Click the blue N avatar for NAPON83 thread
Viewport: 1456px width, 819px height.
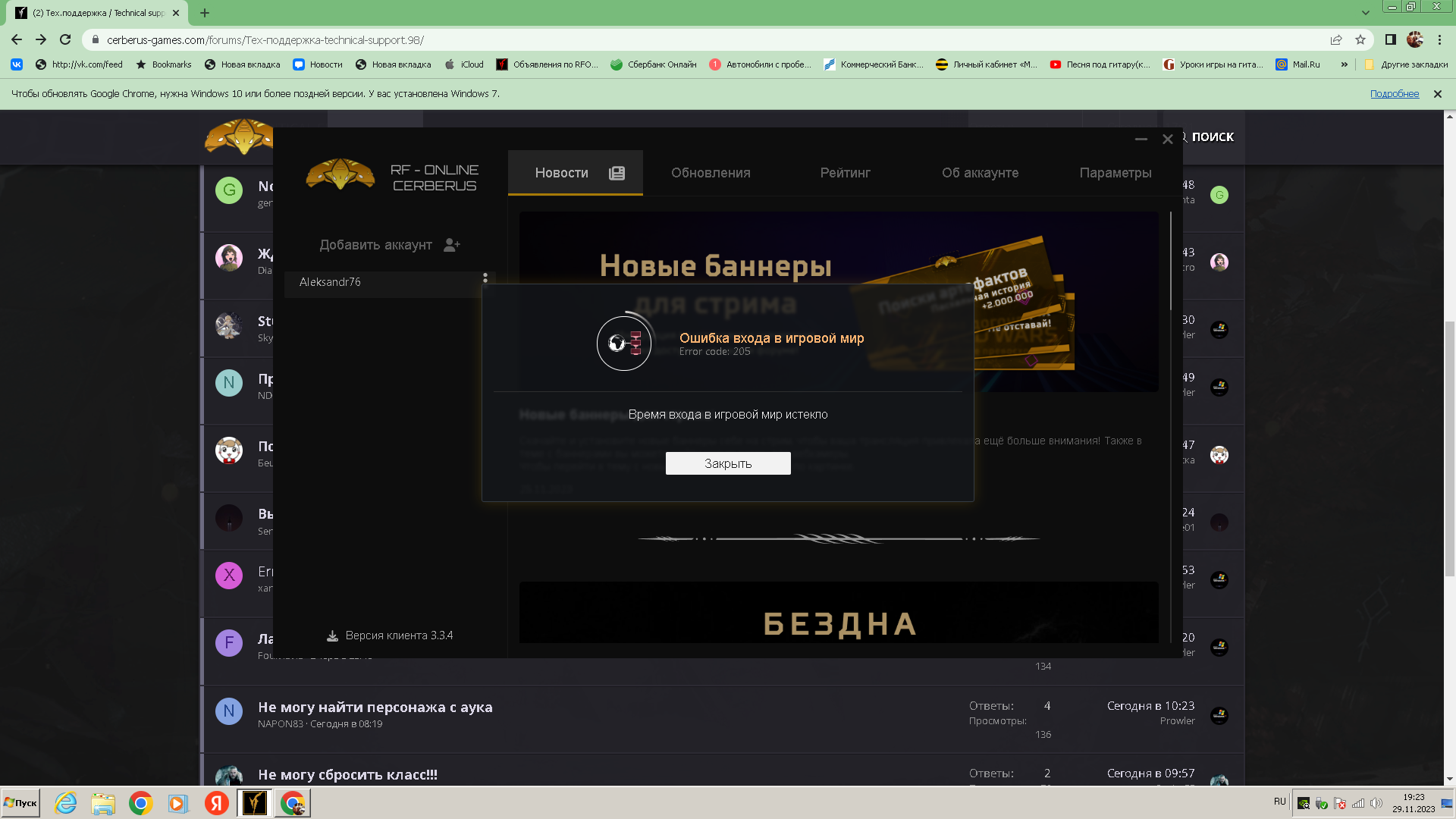click(229, 711)
